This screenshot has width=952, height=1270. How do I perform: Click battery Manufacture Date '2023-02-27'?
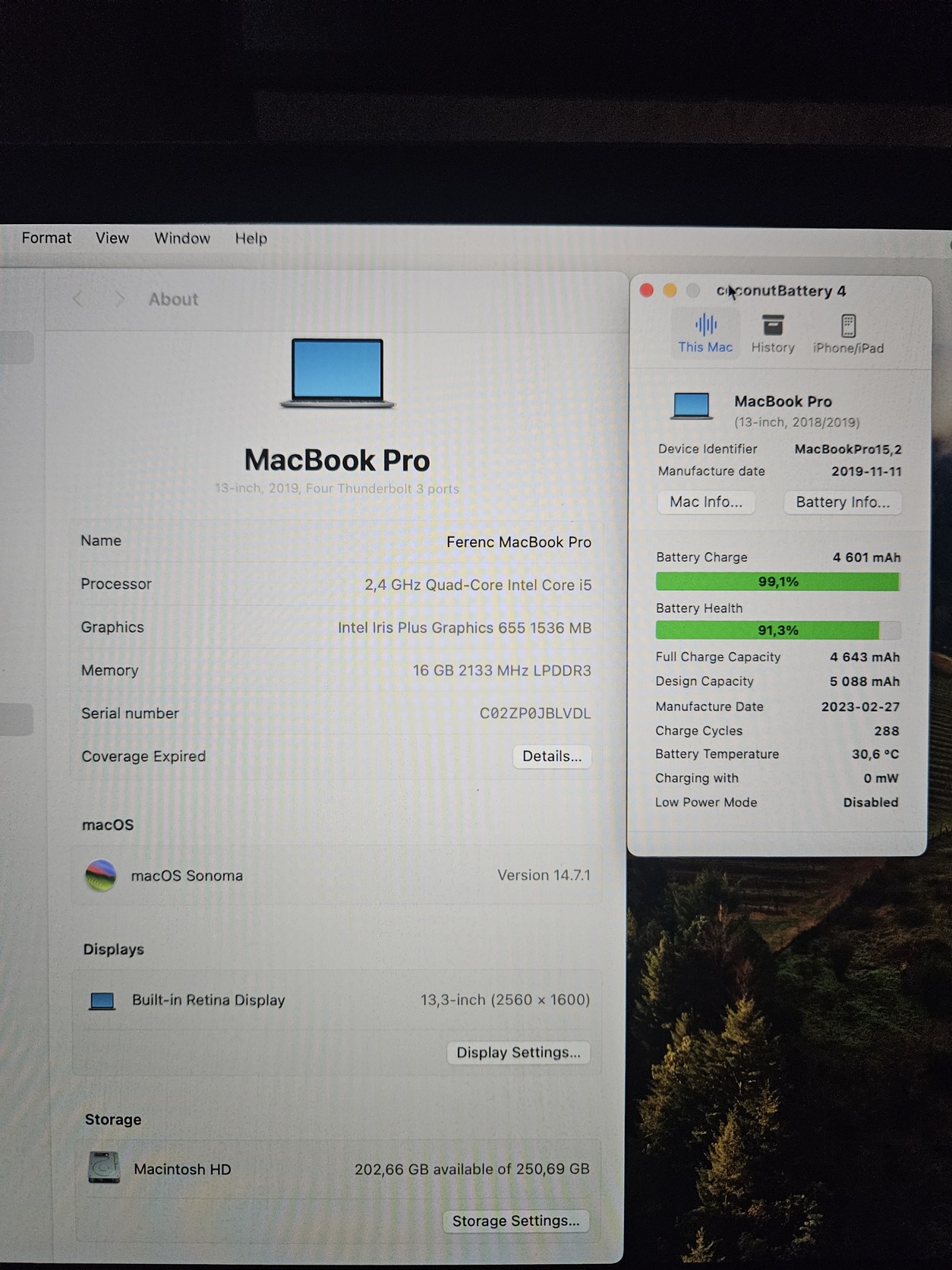coord(860,706)
